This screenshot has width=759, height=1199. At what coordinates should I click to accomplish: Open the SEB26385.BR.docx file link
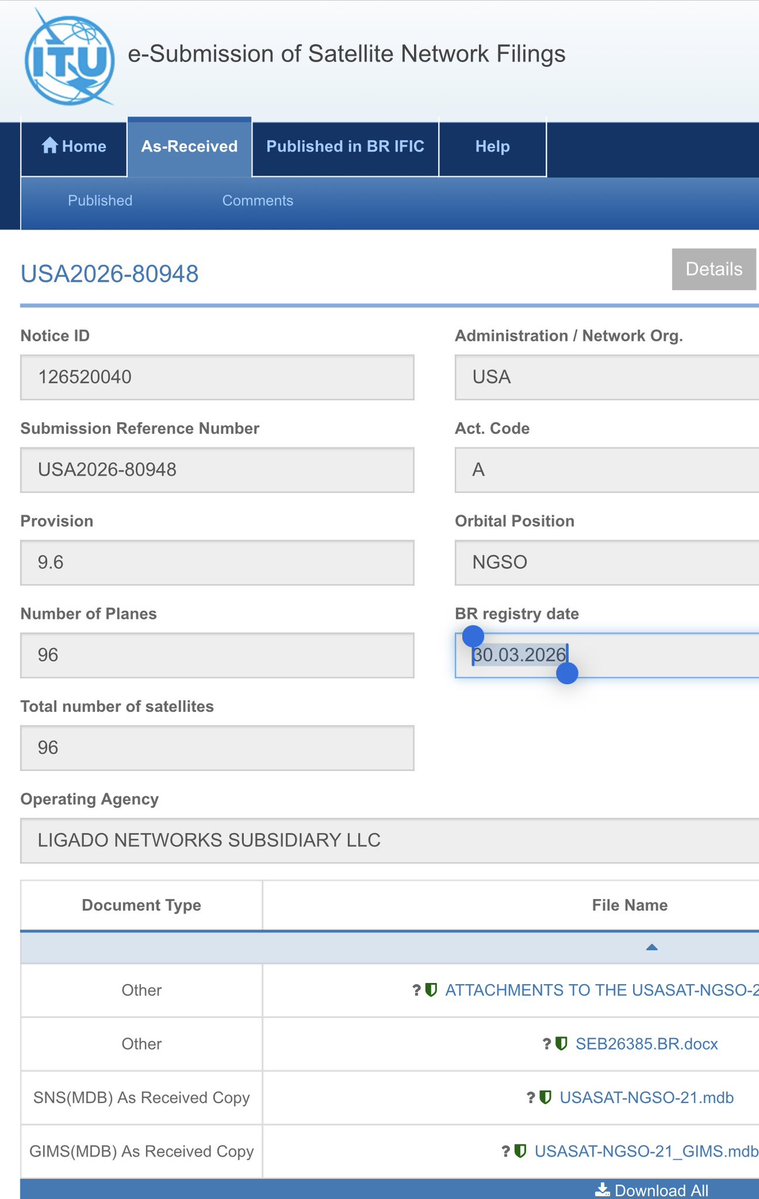(x=647, y=1044)
